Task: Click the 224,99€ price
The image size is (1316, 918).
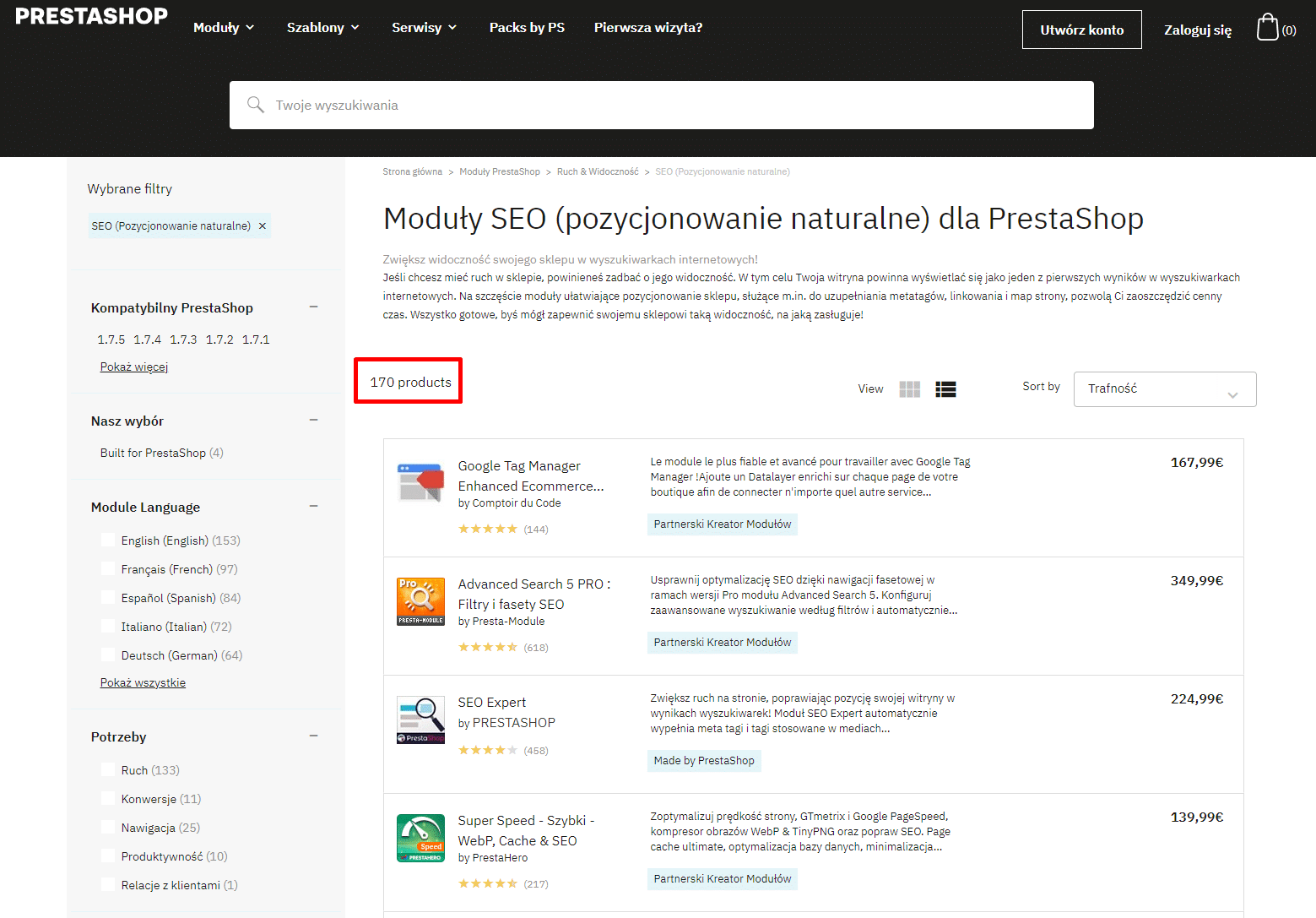Action: click(1197, 699)
